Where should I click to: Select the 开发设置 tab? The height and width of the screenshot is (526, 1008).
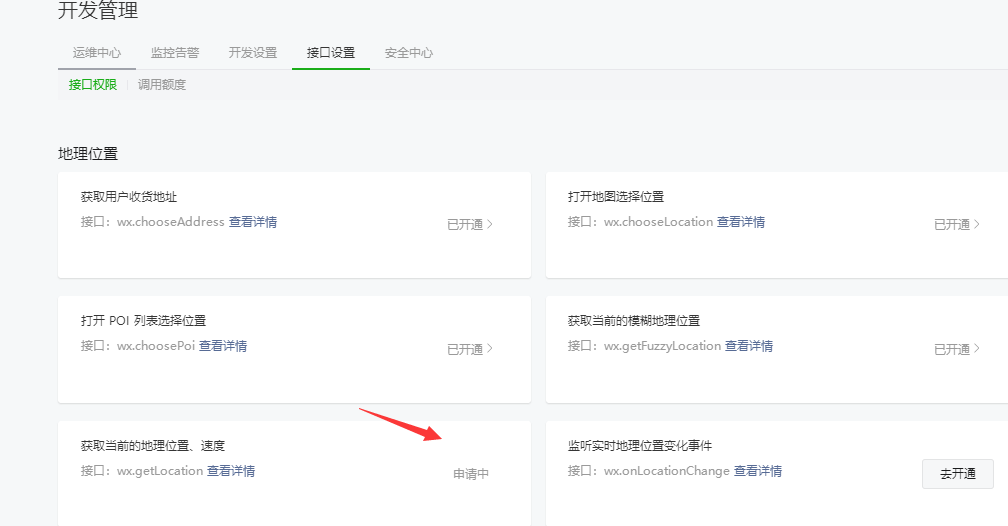(x=253, y=53)
